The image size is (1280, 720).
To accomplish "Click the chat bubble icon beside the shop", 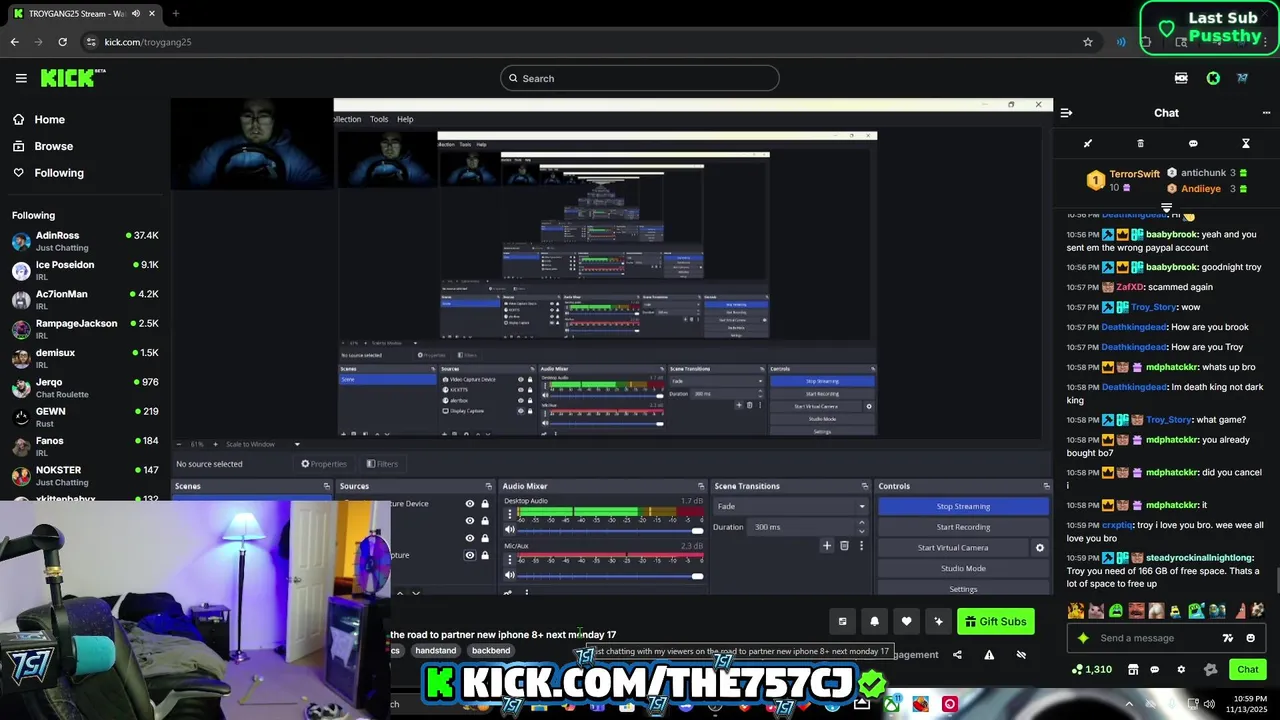I will (1155, 669).
